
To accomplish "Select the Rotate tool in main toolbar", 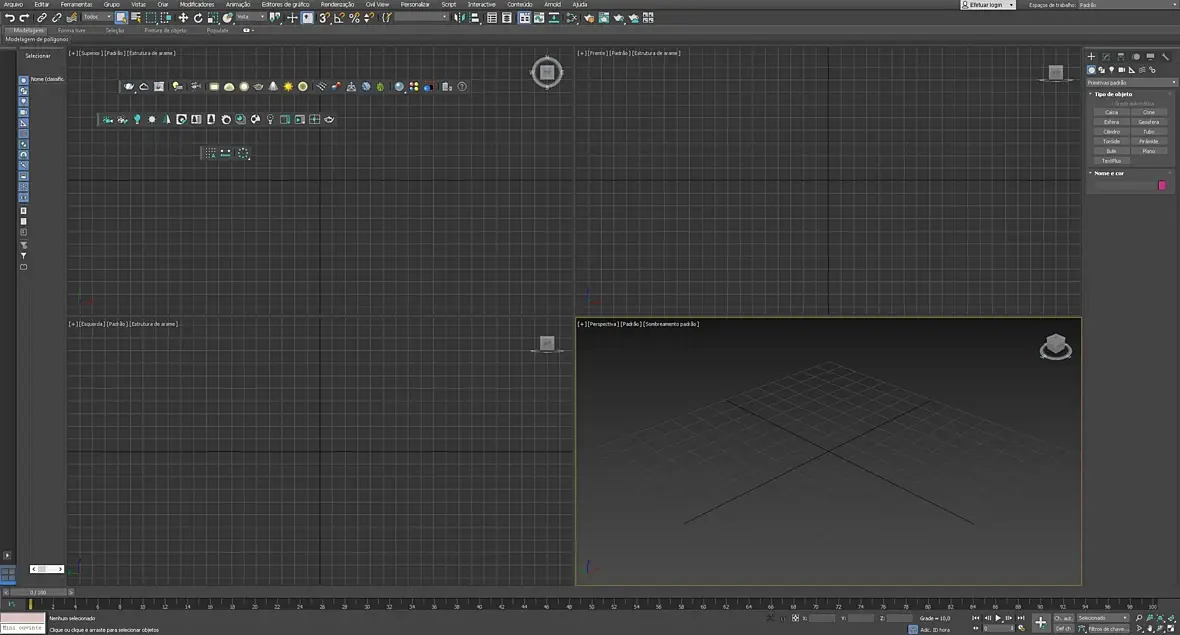I will (197, 18).
